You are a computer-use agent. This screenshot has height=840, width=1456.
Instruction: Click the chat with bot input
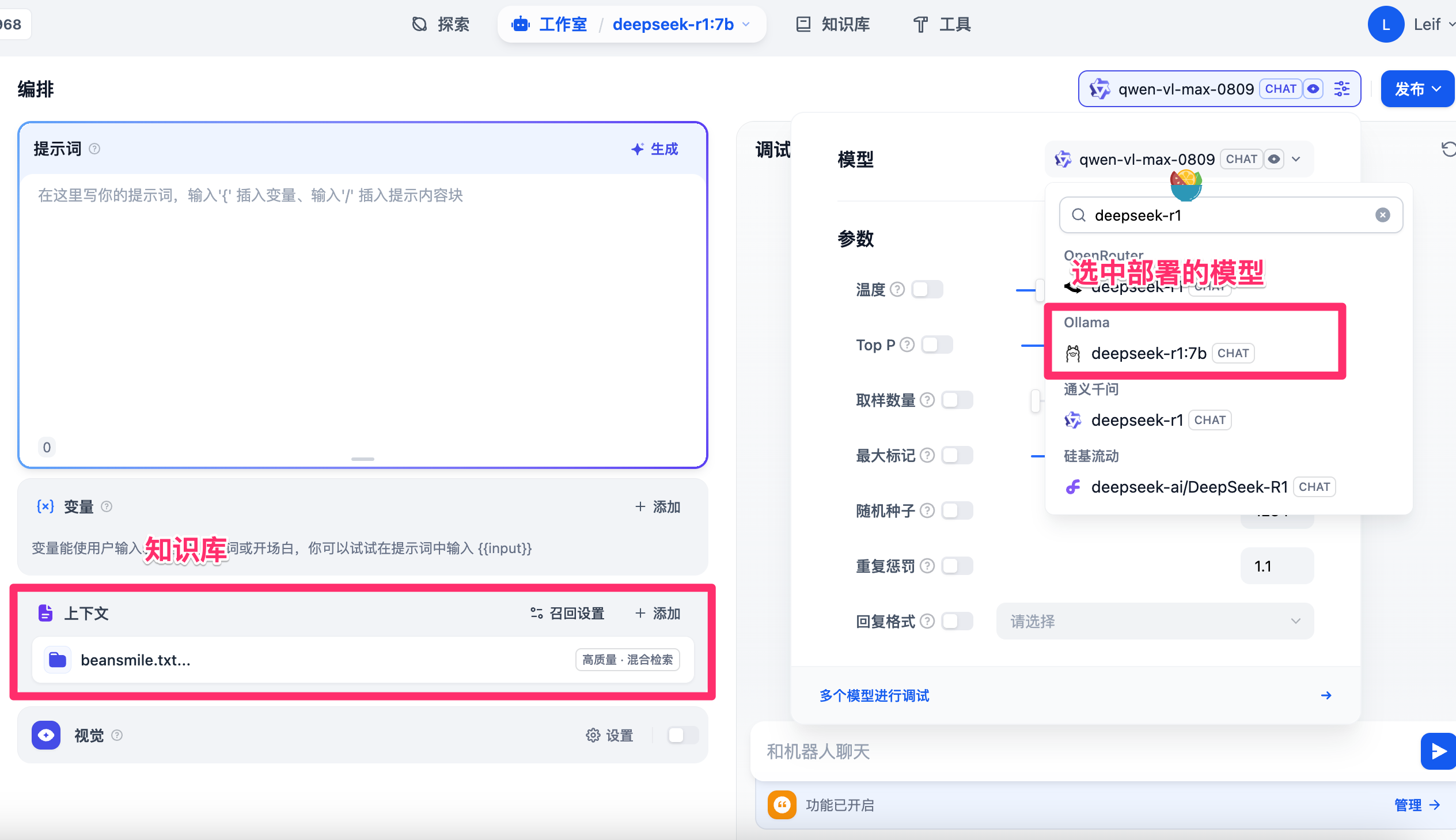click(x=1084, y=751)
